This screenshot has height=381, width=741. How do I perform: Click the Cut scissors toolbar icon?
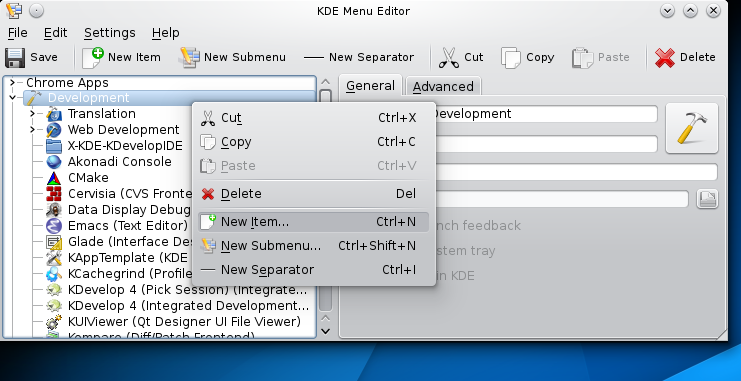click(448, 58)
